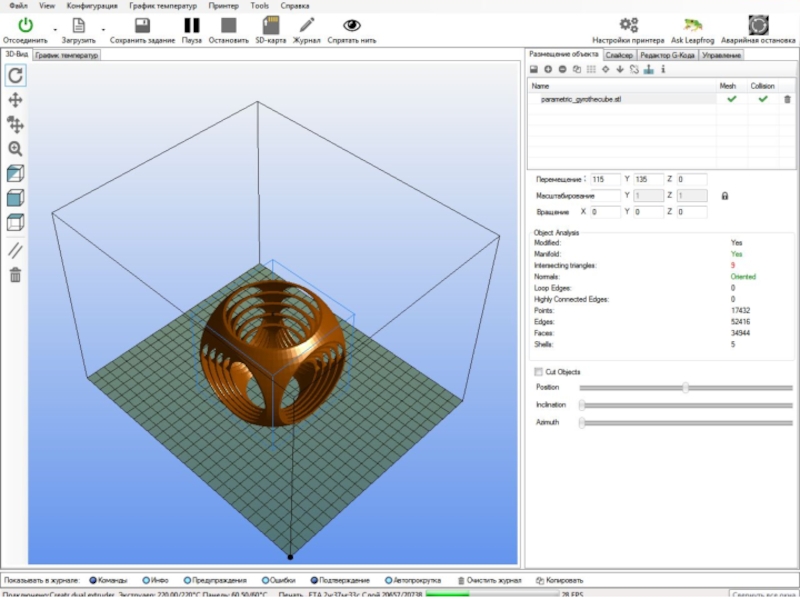800x600 pixels.
Task: Select the zoom magnifier tool in left sidebar
Action: [x=16, y=149]
